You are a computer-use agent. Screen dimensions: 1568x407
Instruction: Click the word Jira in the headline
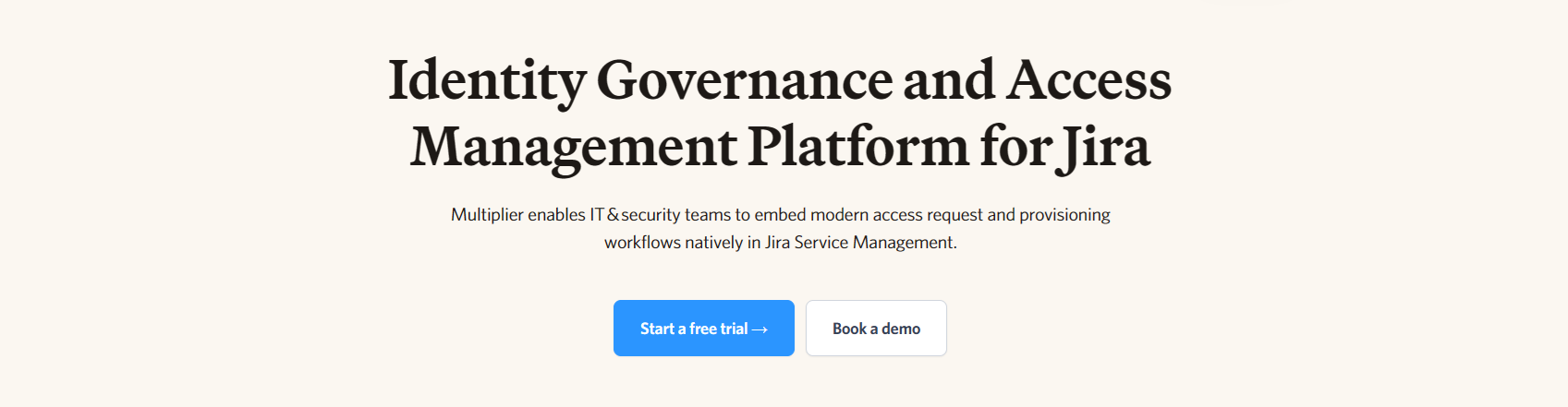[x=1106, y=148]
